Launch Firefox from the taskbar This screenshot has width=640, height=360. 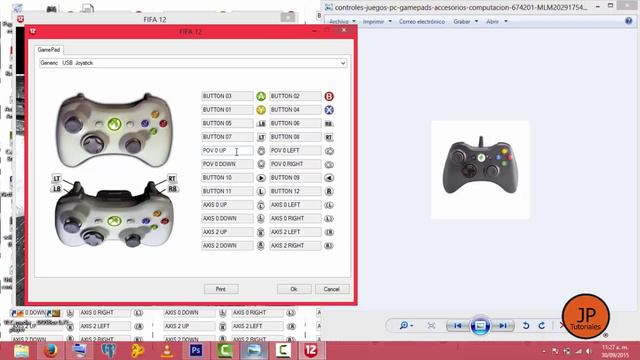pos(51,351)
